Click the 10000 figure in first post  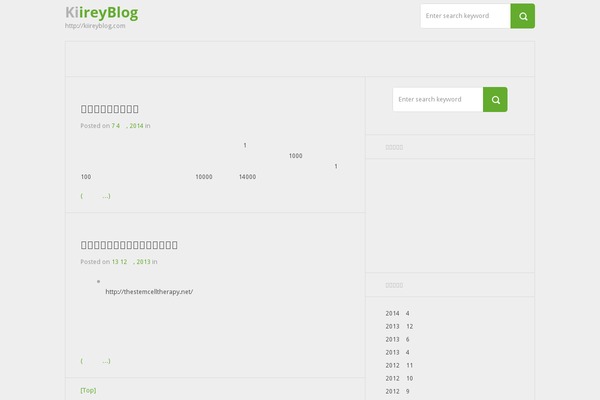204,177
